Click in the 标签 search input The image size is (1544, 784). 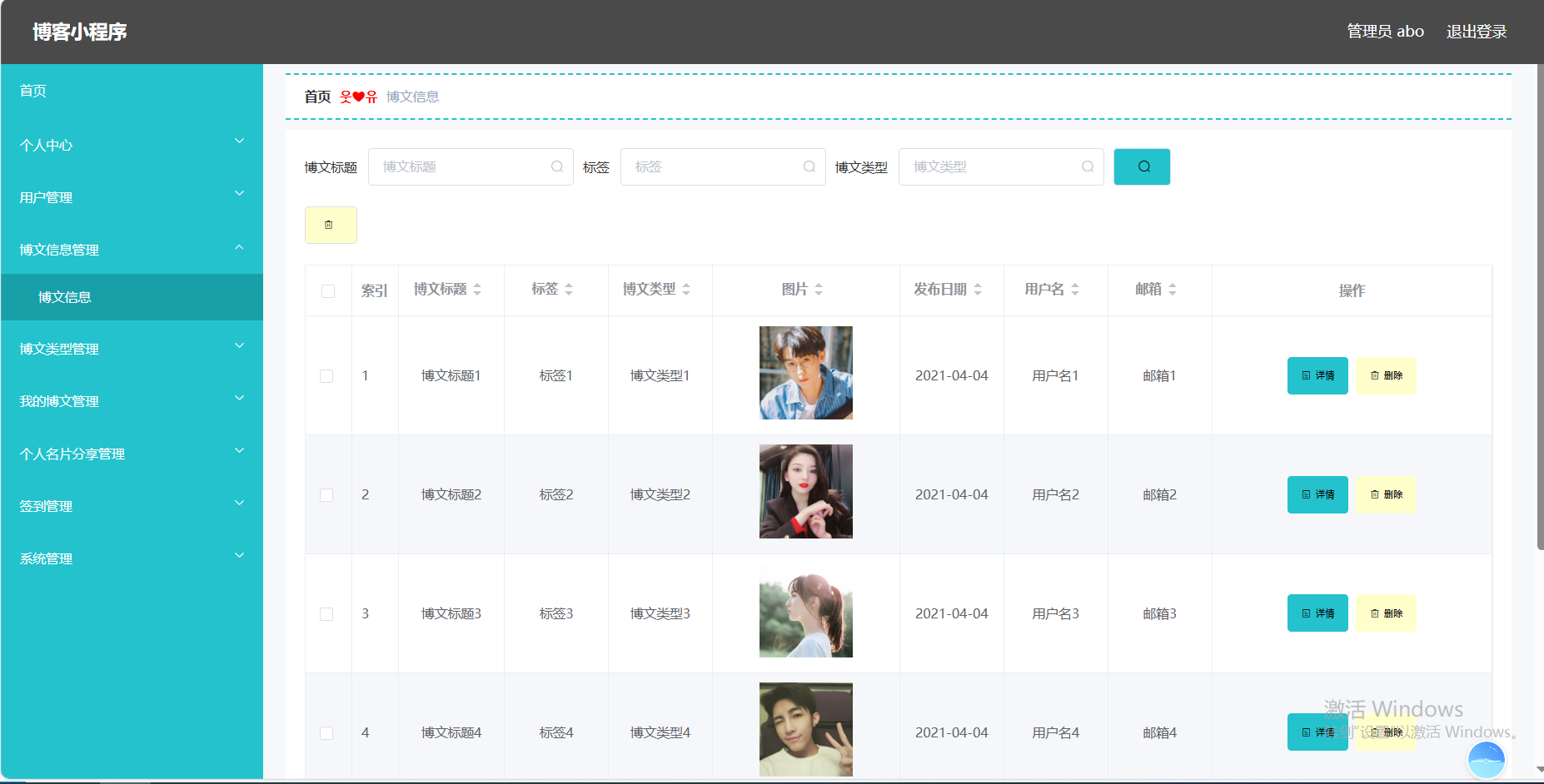[723, 166]
